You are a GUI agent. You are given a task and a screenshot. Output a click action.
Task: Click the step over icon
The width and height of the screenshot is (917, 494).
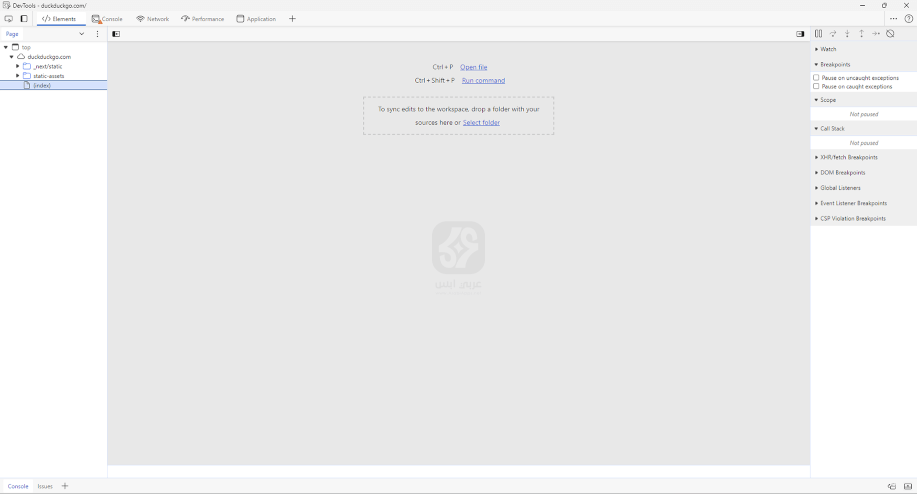[833, 34]
